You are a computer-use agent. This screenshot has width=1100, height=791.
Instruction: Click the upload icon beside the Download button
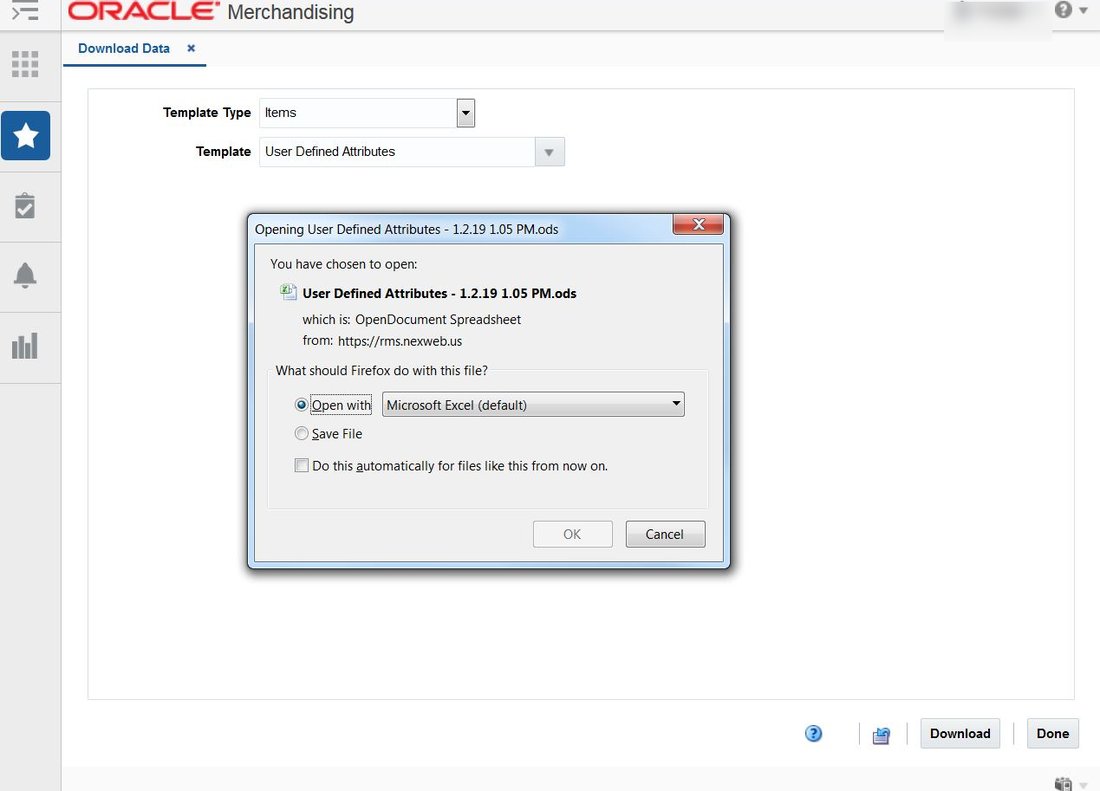point(882,735)
